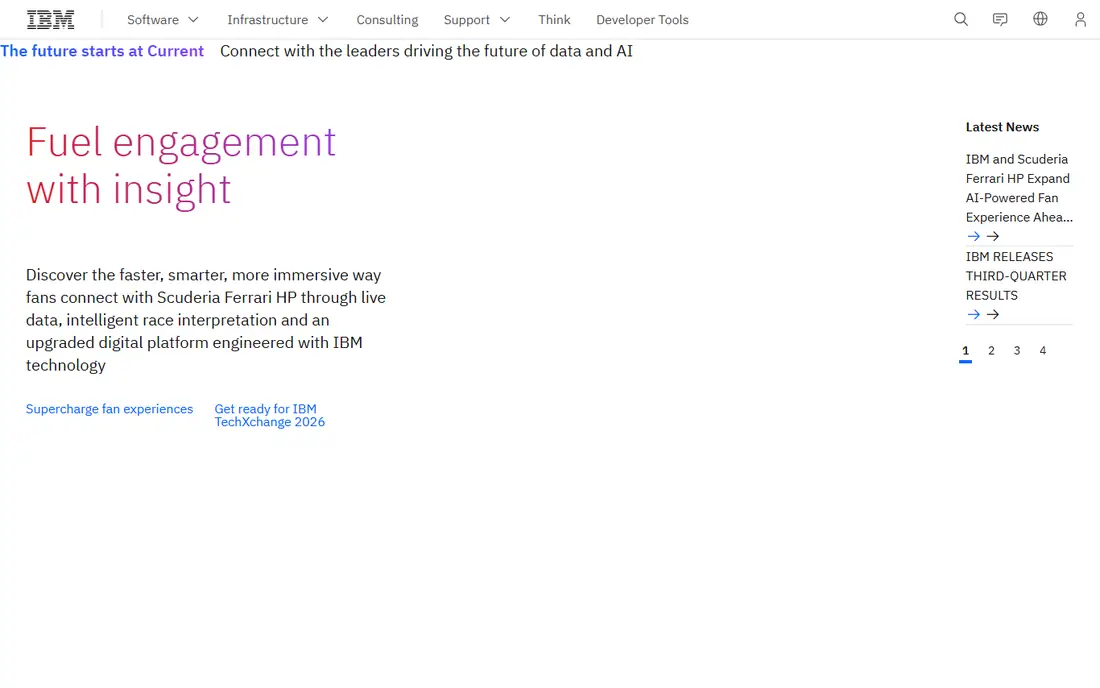Viewport: 1100px width, 688px height.
Task: Click the Discover the faster, smarter paragraph
Action: click(206, 320)
